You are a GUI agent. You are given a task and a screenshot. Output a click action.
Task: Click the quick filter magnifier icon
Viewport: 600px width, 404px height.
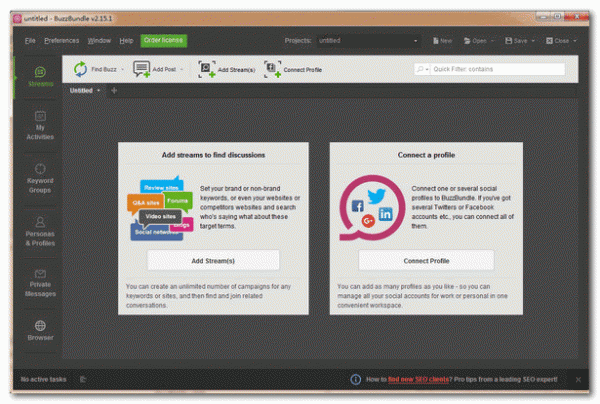(420, 69)
